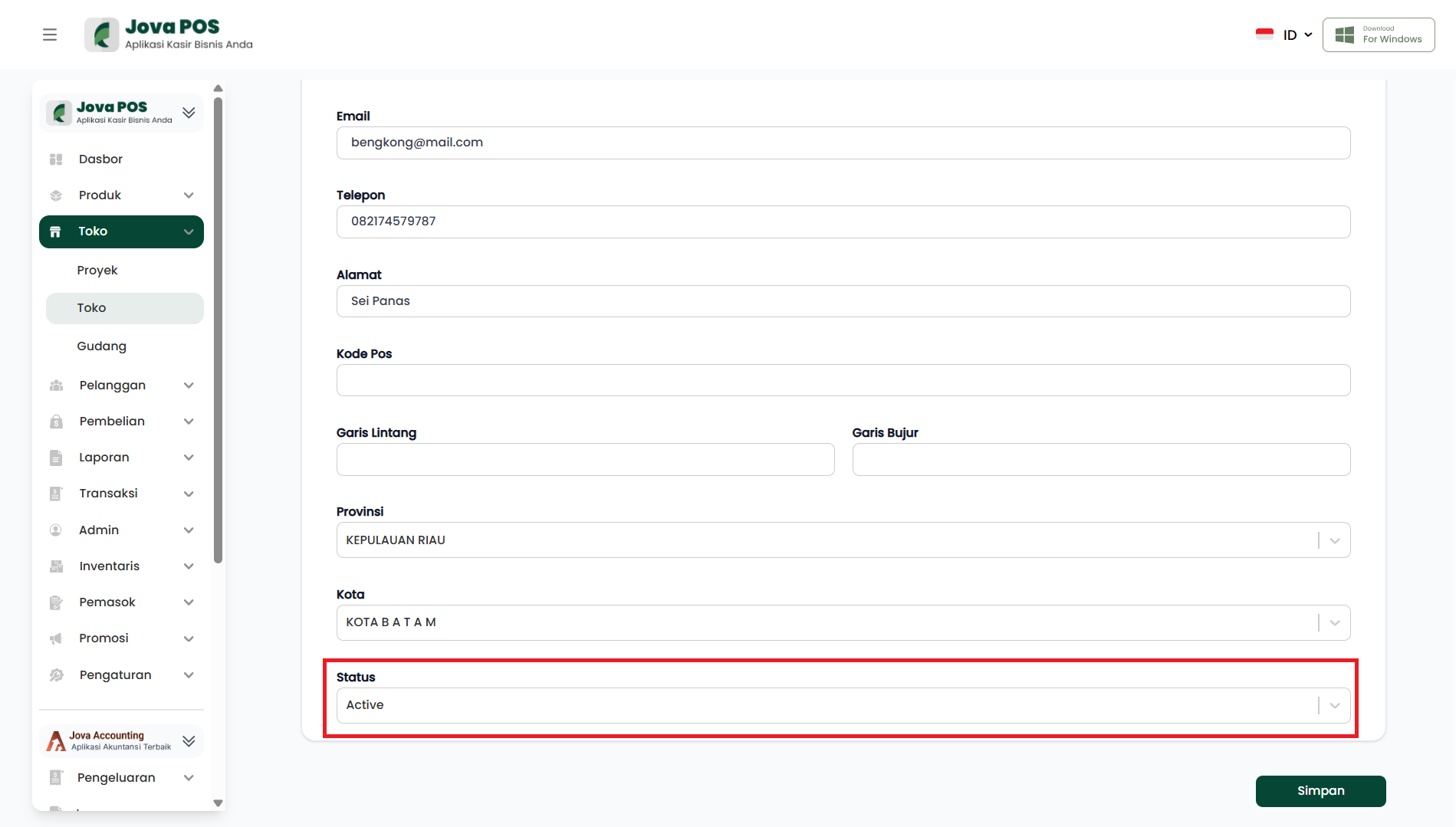Click the Laporan document icon

[56, 458]
